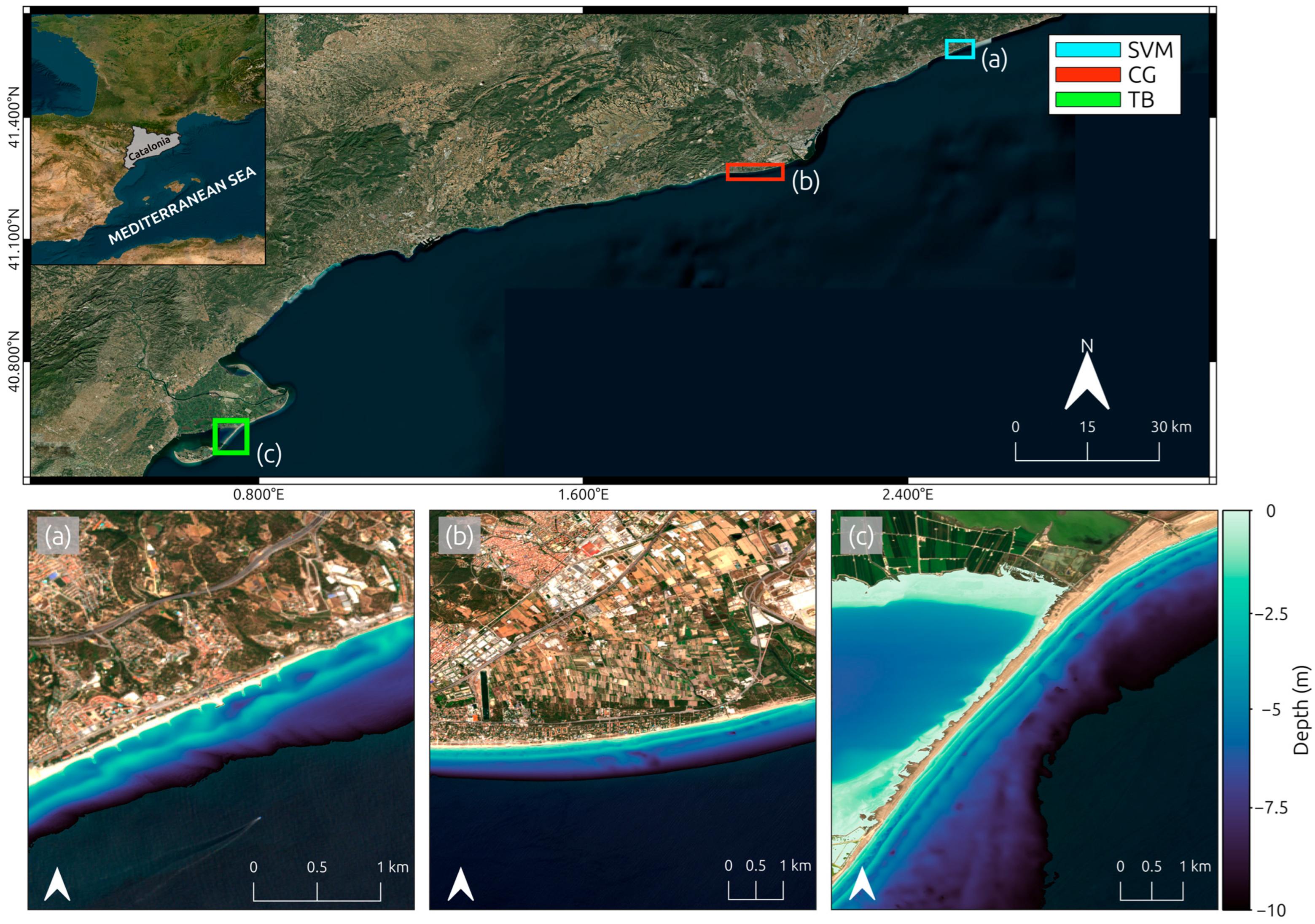Click the large north arrow on main map
This screenshot has width=1315, height=924.
point(1086,381)
